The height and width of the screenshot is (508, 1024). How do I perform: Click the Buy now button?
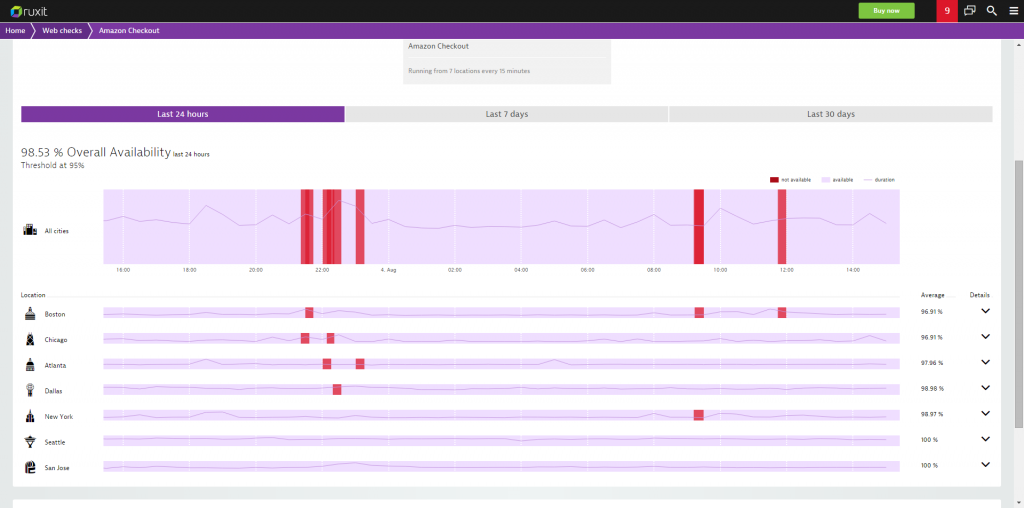pyautogui.click(x=886, y=11)
